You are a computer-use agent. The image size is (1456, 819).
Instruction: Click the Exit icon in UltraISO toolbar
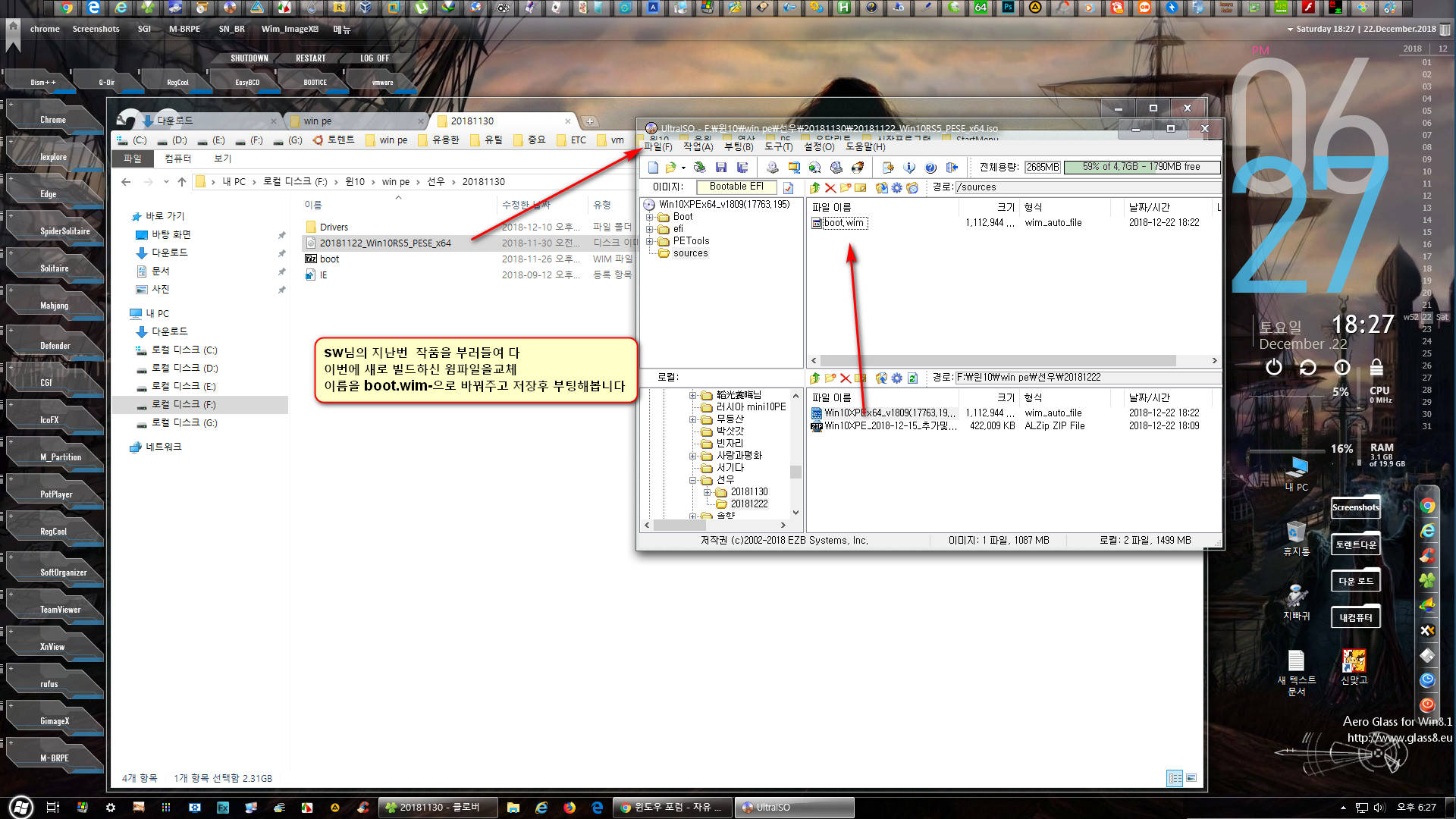coord(952,167)
